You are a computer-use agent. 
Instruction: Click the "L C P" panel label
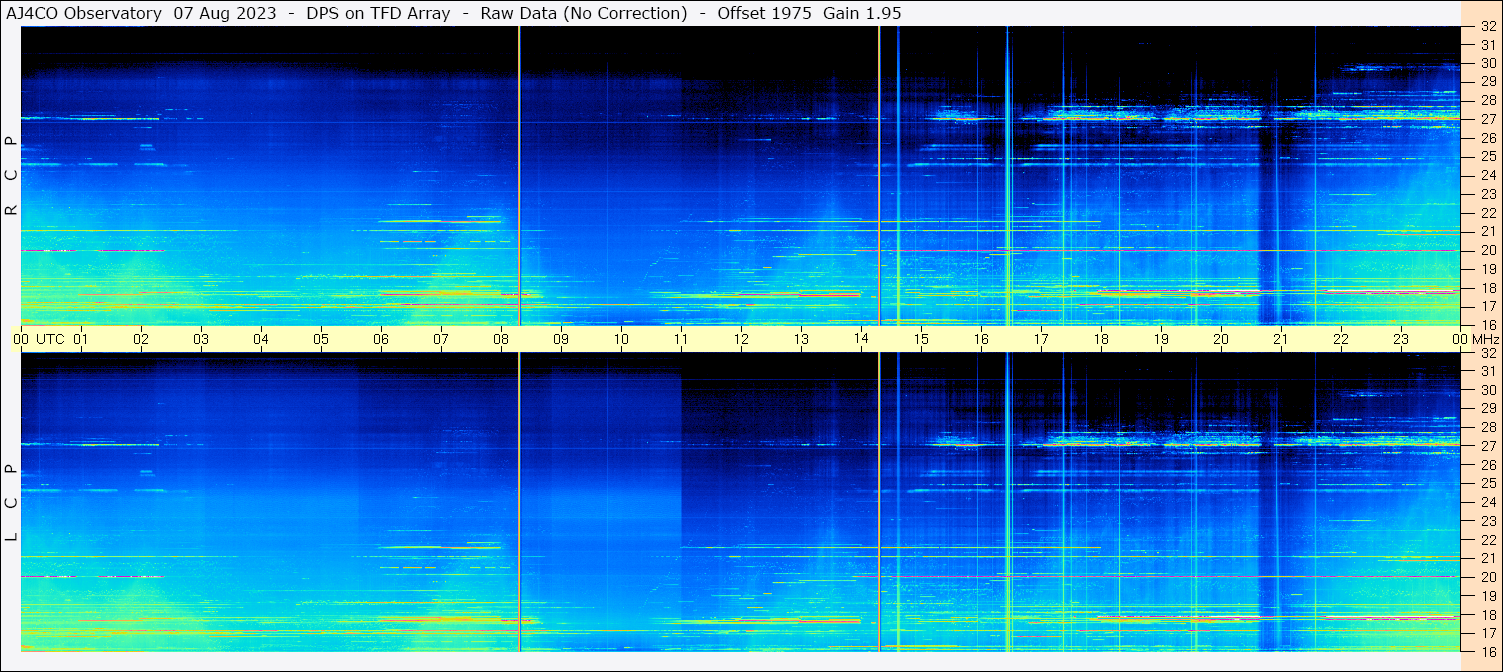pyautogui.click(x=12, y=503)
